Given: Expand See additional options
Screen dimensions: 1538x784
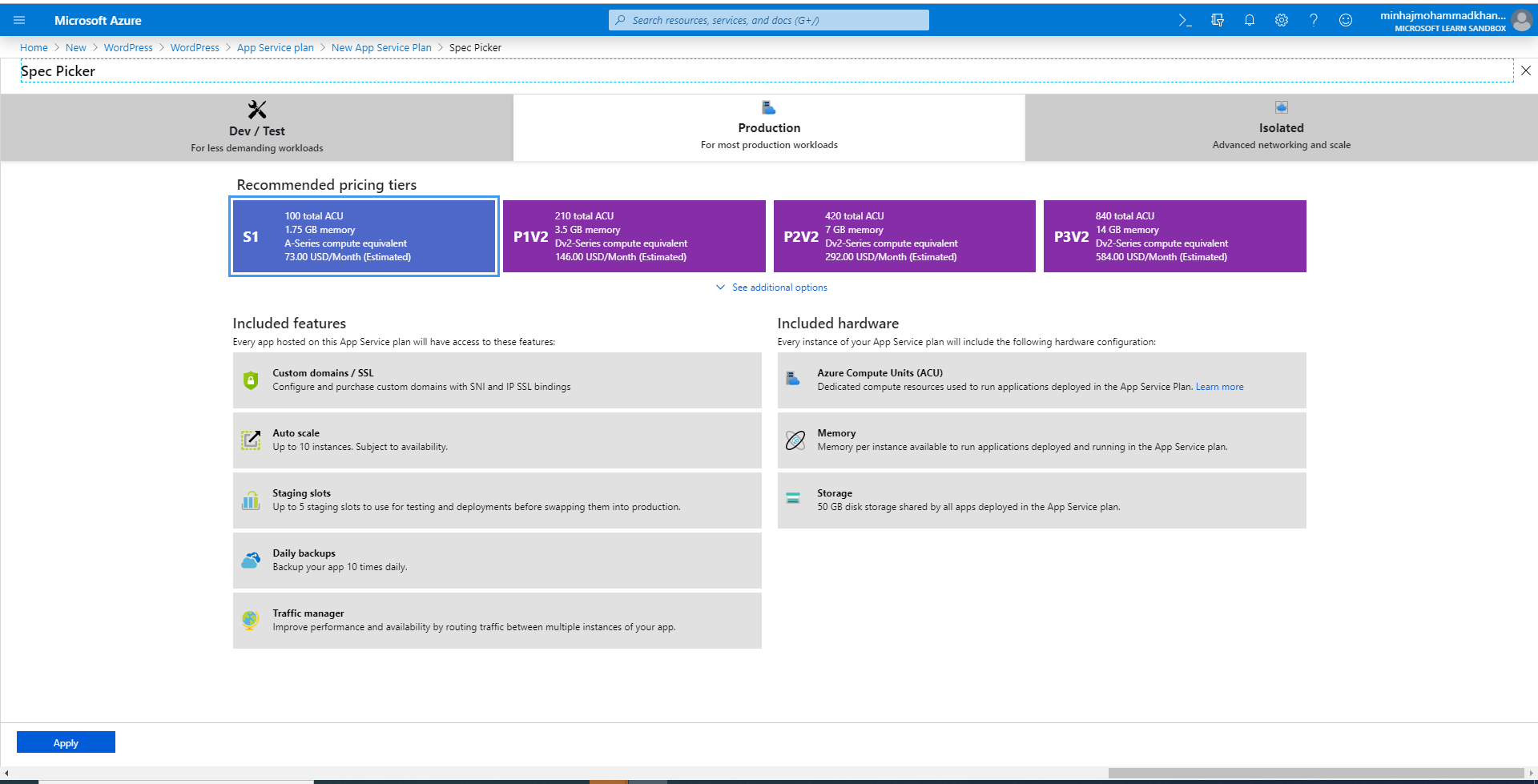Looking at the screenshot, I should (x=779, y=287).
